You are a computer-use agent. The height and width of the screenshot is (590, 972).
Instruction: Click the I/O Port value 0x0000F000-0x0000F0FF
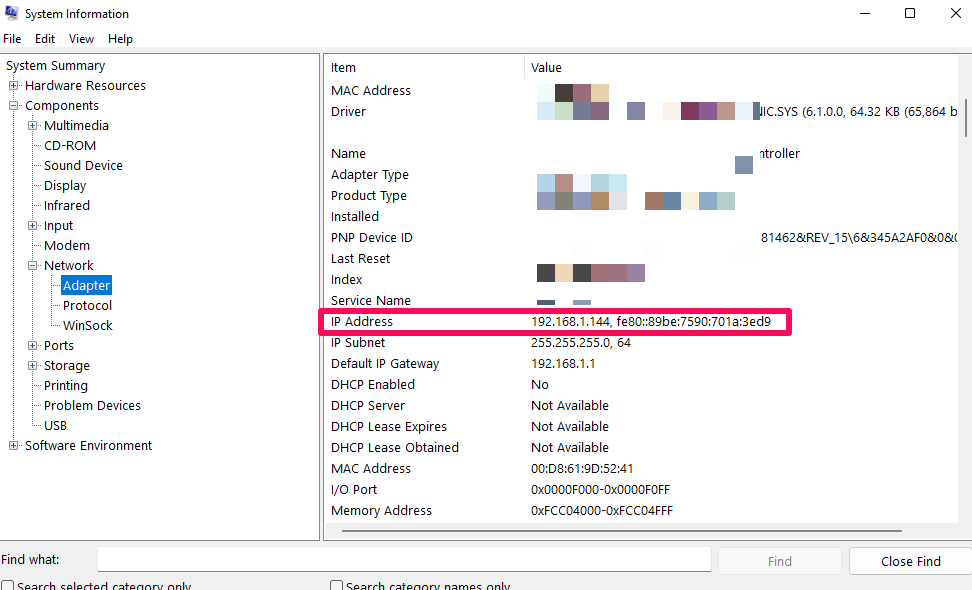[x=600, y=490]
